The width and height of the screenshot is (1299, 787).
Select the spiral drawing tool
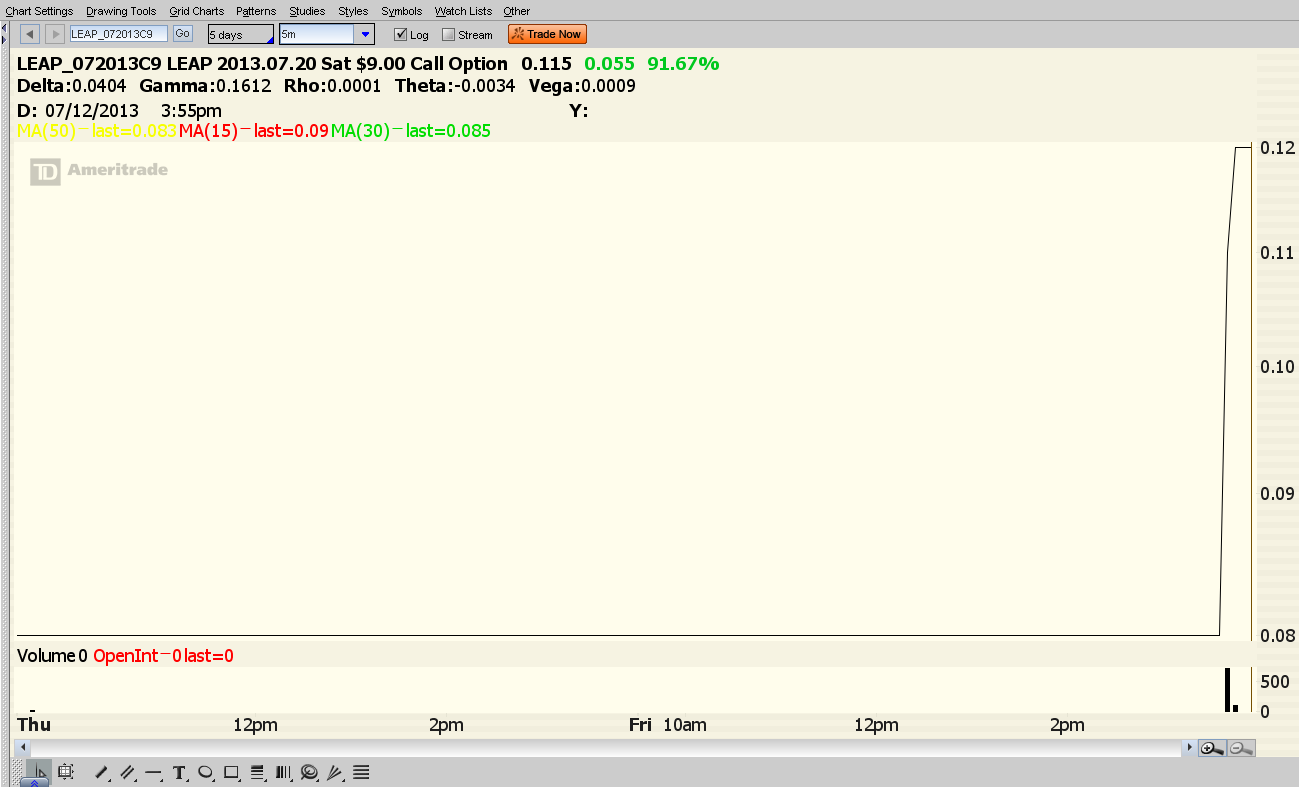click(309, 772)
